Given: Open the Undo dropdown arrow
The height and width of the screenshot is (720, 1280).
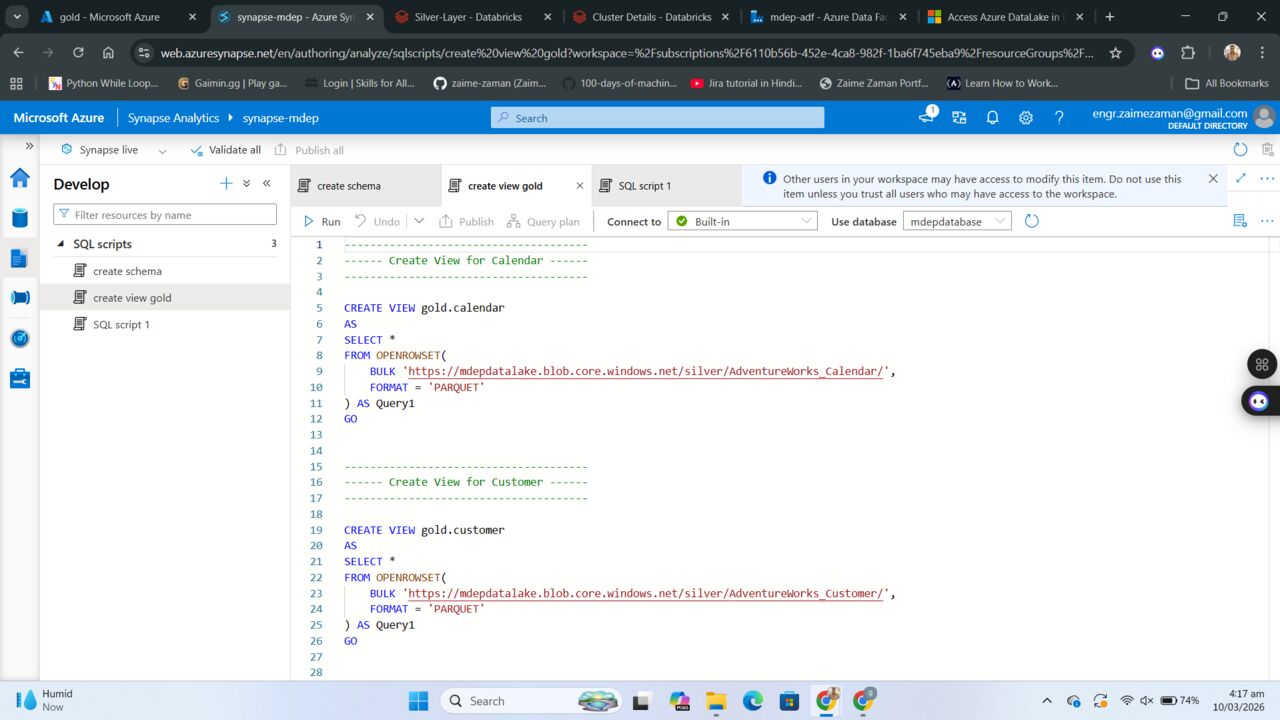Looking at the screenshot, I should point(419,221).
